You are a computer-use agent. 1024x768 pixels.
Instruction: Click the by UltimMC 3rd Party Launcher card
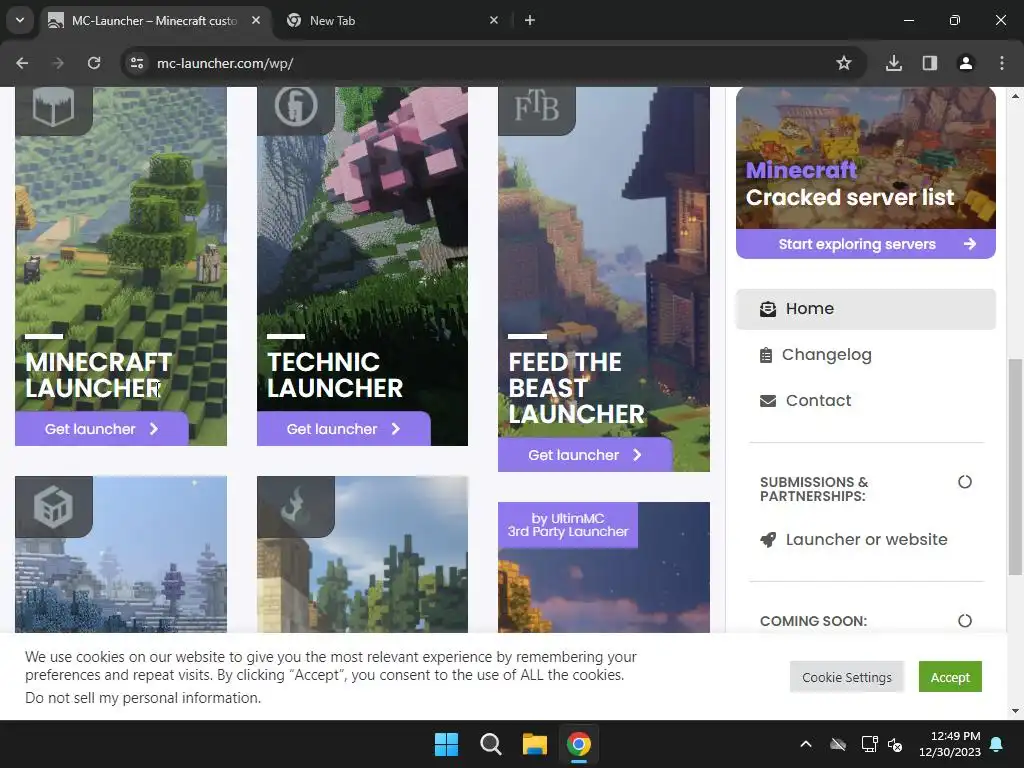[603, 568]
